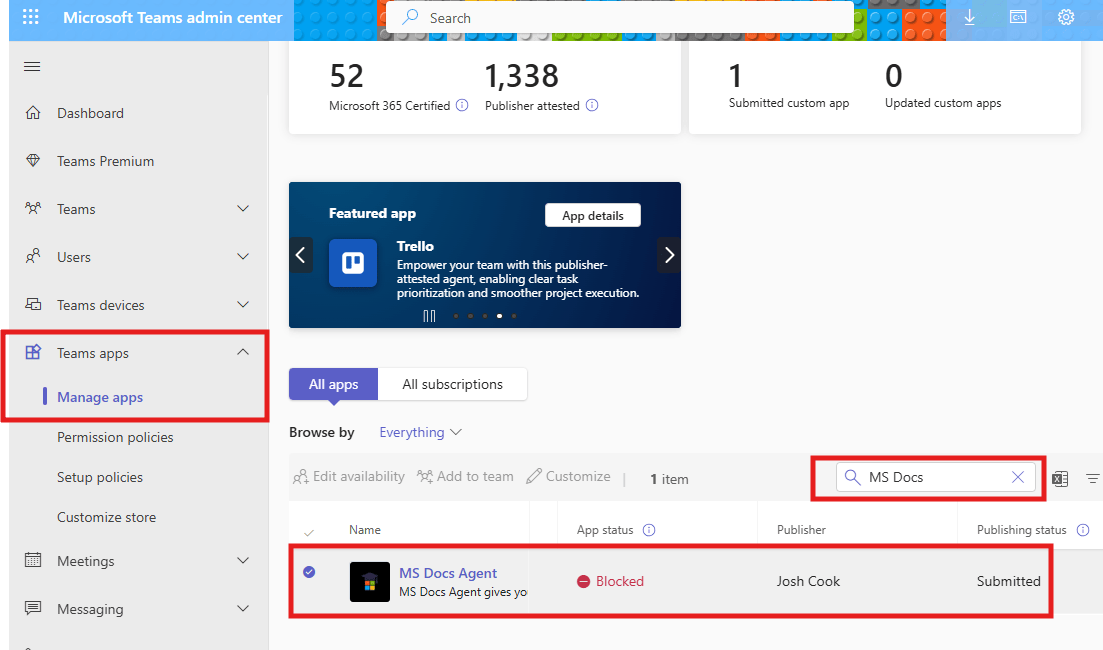Open the settings gear icon
The image size is (1103, 650).
pyautogui.click(x=1066, y=17)
